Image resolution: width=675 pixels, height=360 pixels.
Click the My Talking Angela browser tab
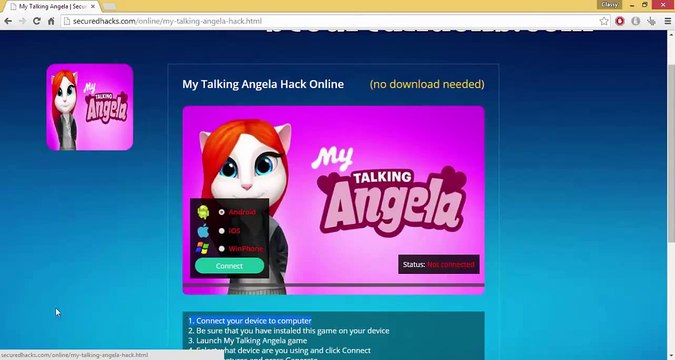tap(52, 6)
